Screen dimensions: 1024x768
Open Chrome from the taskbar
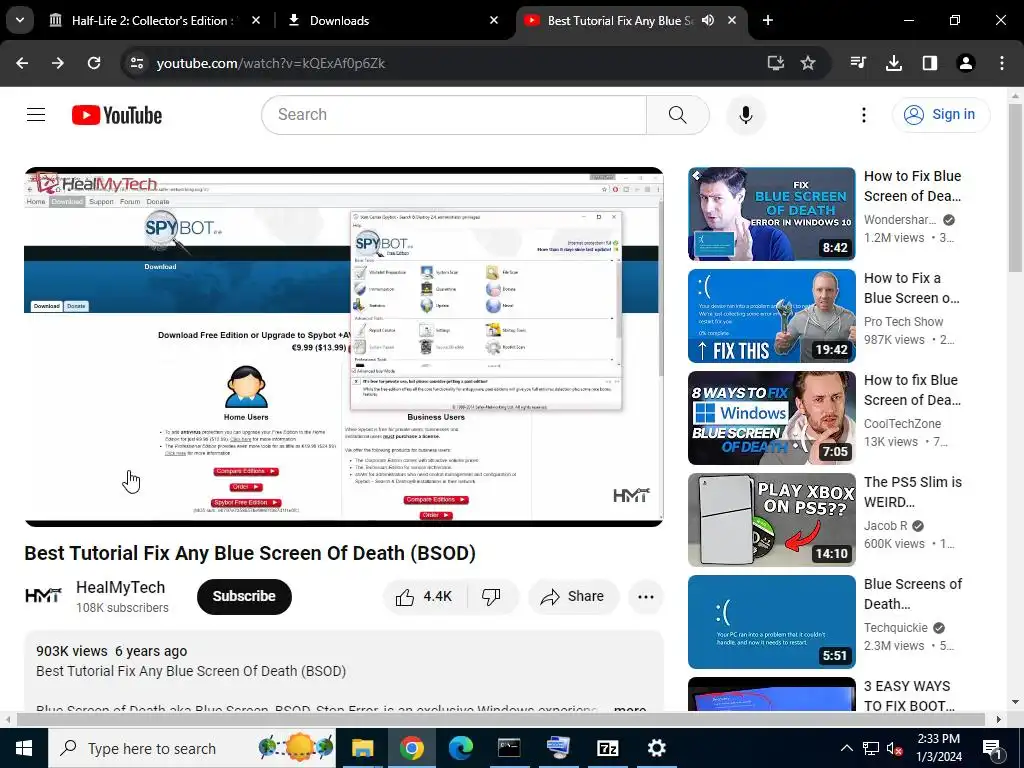tap(411, 748)
